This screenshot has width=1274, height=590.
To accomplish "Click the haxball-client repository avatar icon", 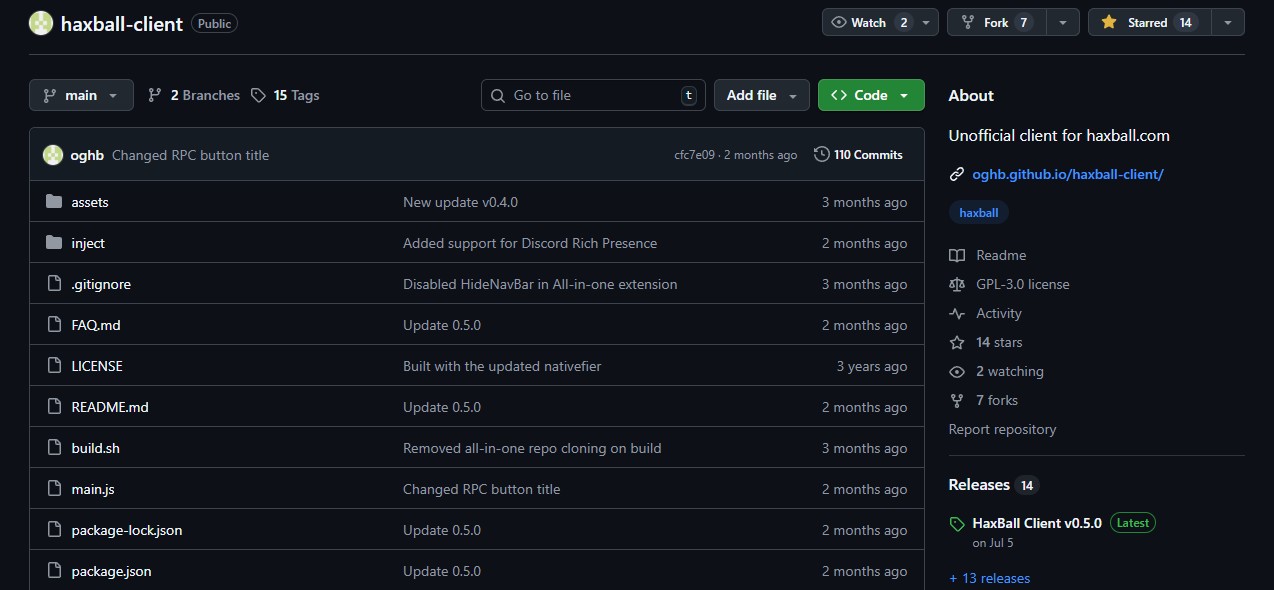I will 41,23.
